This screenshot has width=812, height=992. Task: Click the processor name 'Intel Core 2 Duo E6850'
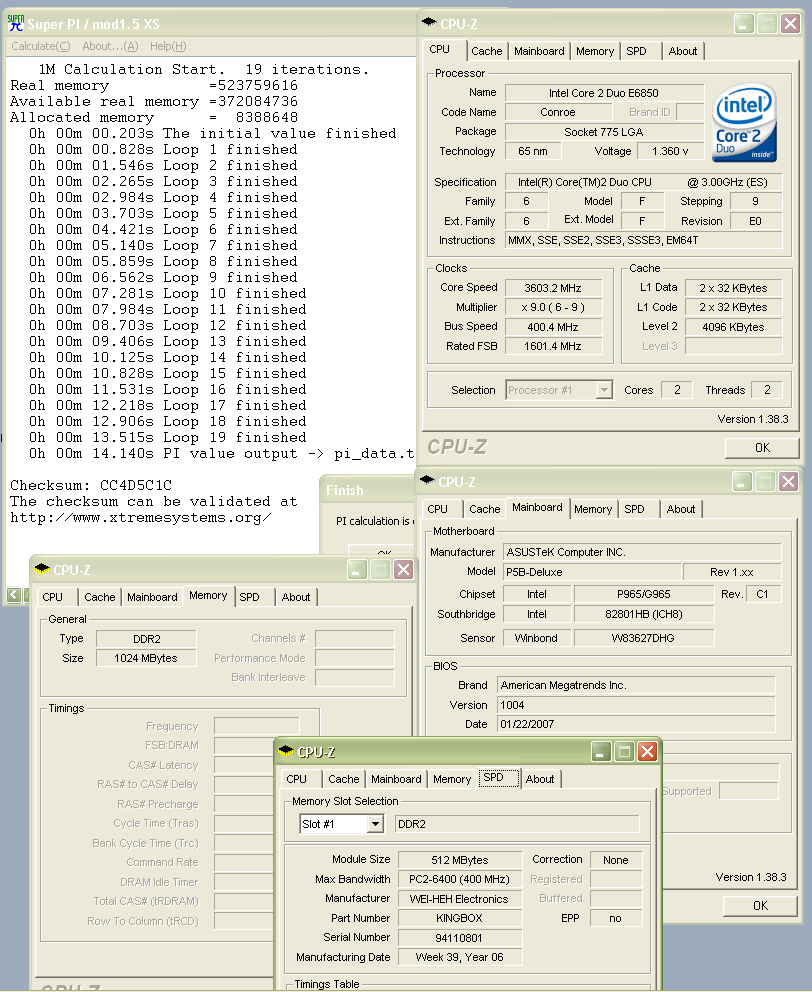click(x=604, y=93)
